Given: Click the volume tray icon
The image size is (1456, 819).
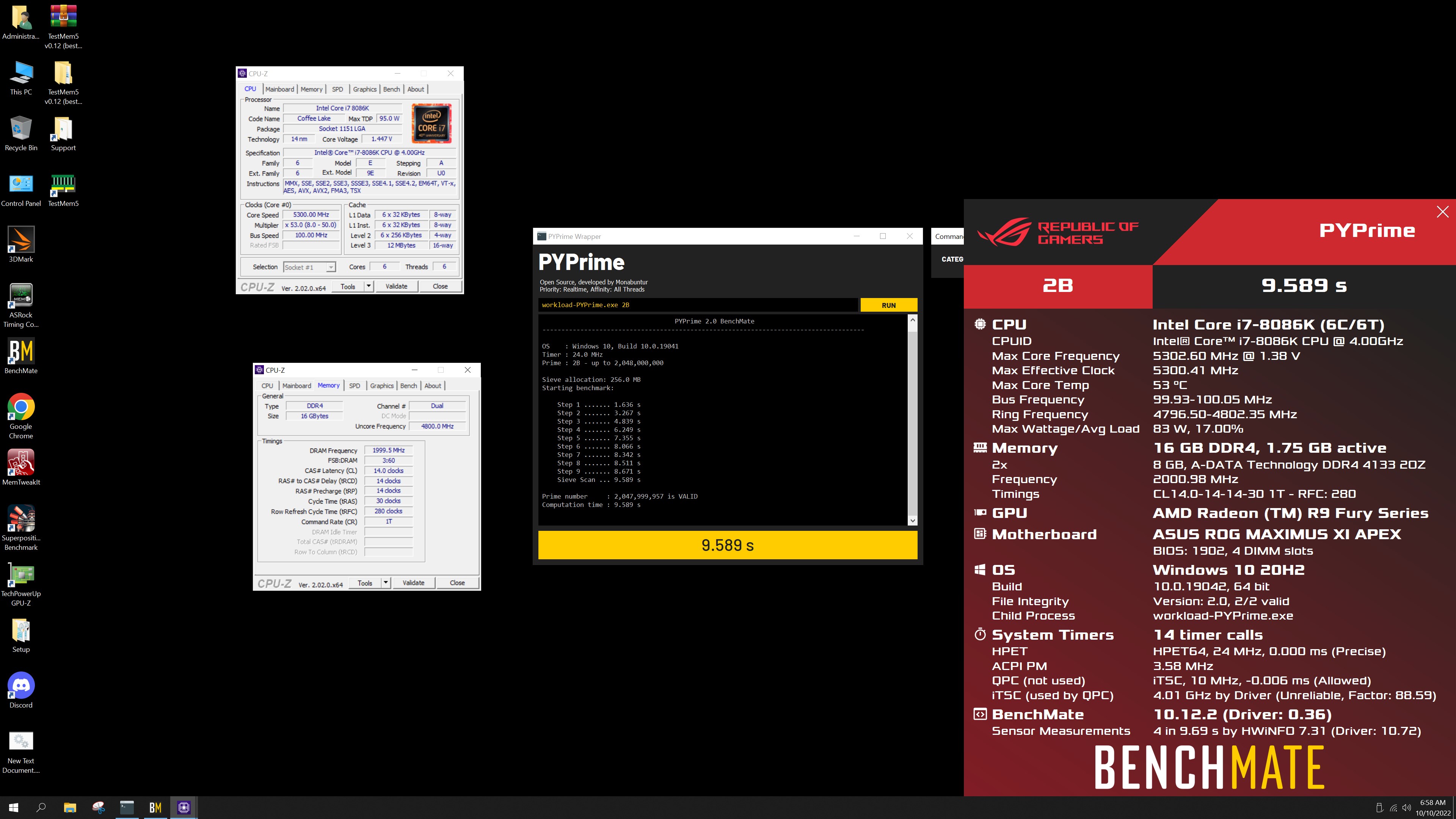Looking at the screenshot, I should click(1407, 808).
